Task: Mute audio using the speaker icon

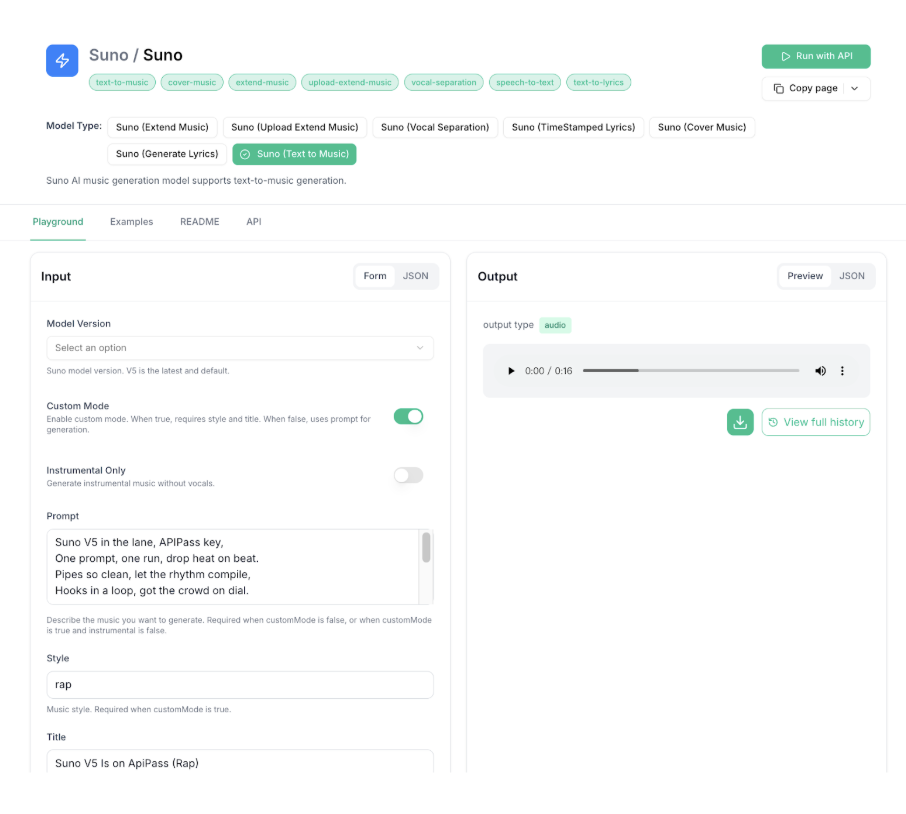Action: [820, 371]
